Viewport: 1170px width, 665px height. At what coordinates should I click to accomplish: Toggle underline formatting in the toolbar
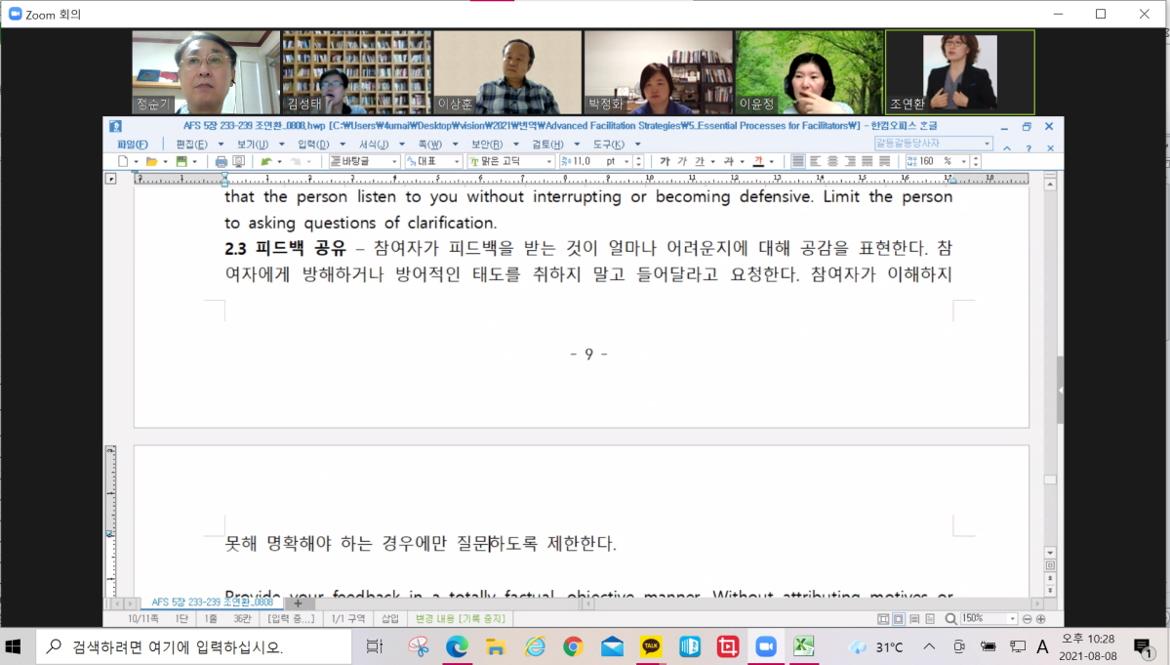[x=698, y=160]
